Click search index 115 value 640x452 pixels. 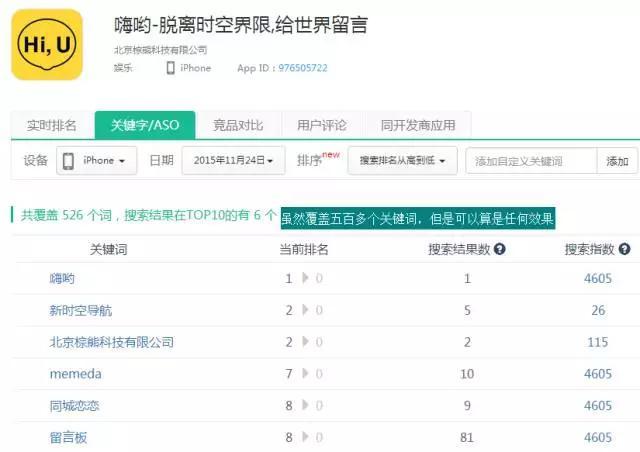(598, 342)
